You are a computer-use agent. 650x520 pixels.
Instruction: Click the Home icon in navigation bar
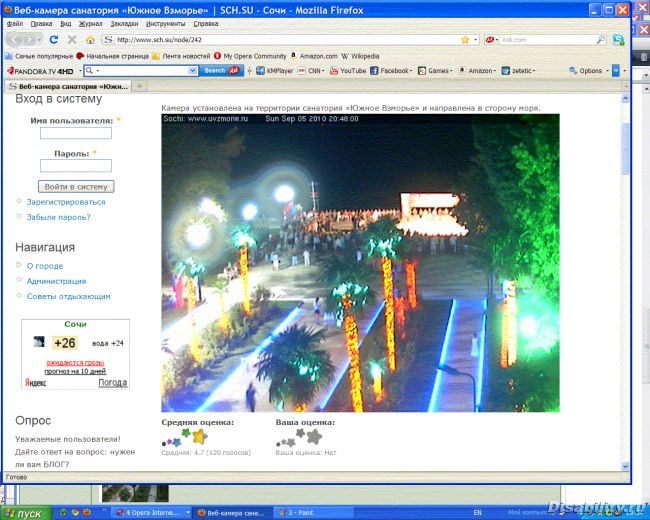click(90, 40)
